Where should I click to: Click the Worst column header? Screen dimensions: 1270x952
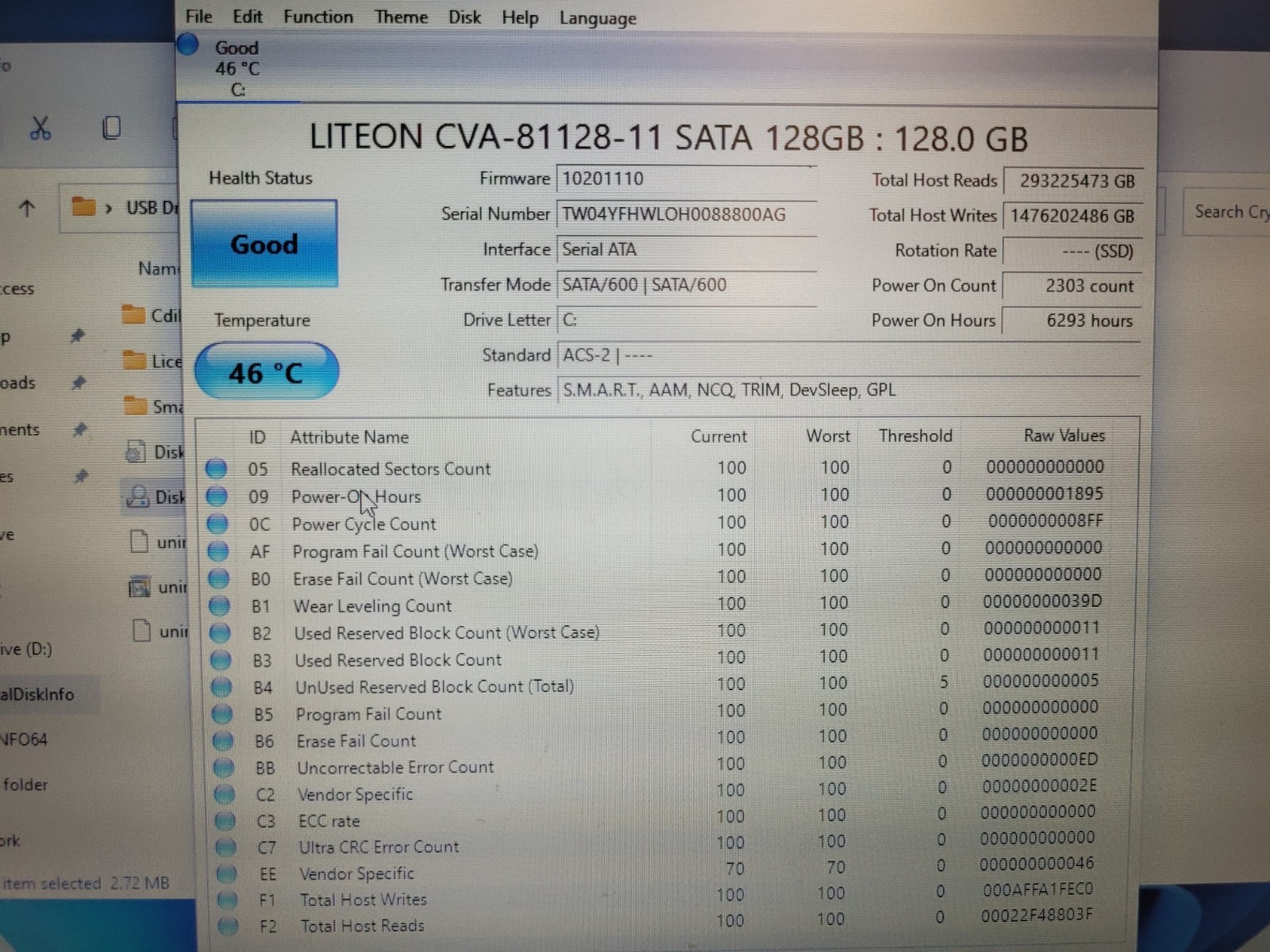828,436
